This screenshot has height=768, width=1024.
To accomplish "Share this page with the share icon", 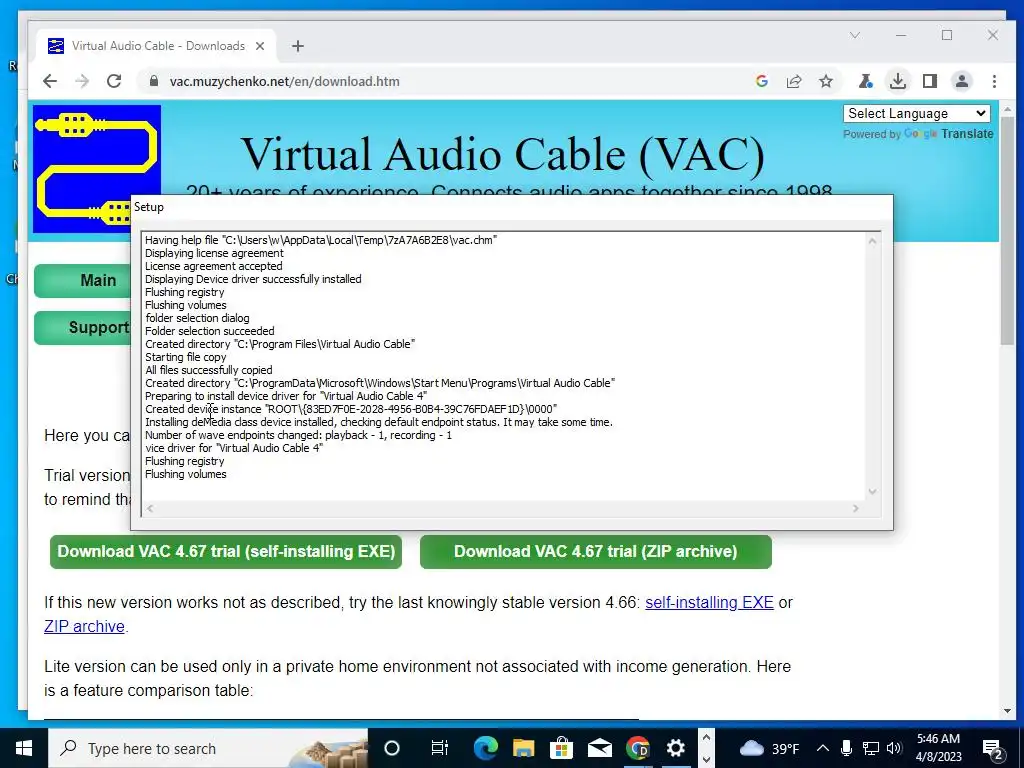I will (x=794, y=81).
